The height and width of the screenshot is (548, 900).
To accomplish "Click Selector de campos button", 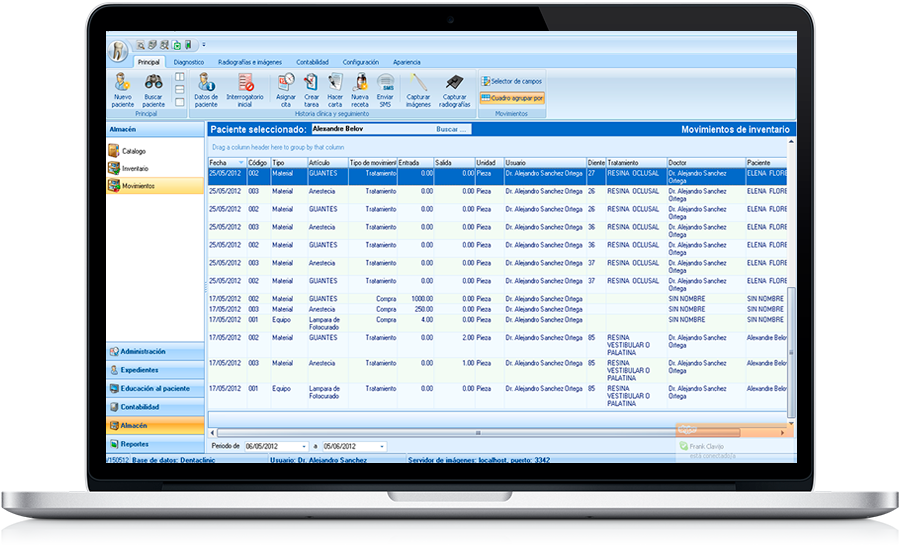I will click(512, 81).
